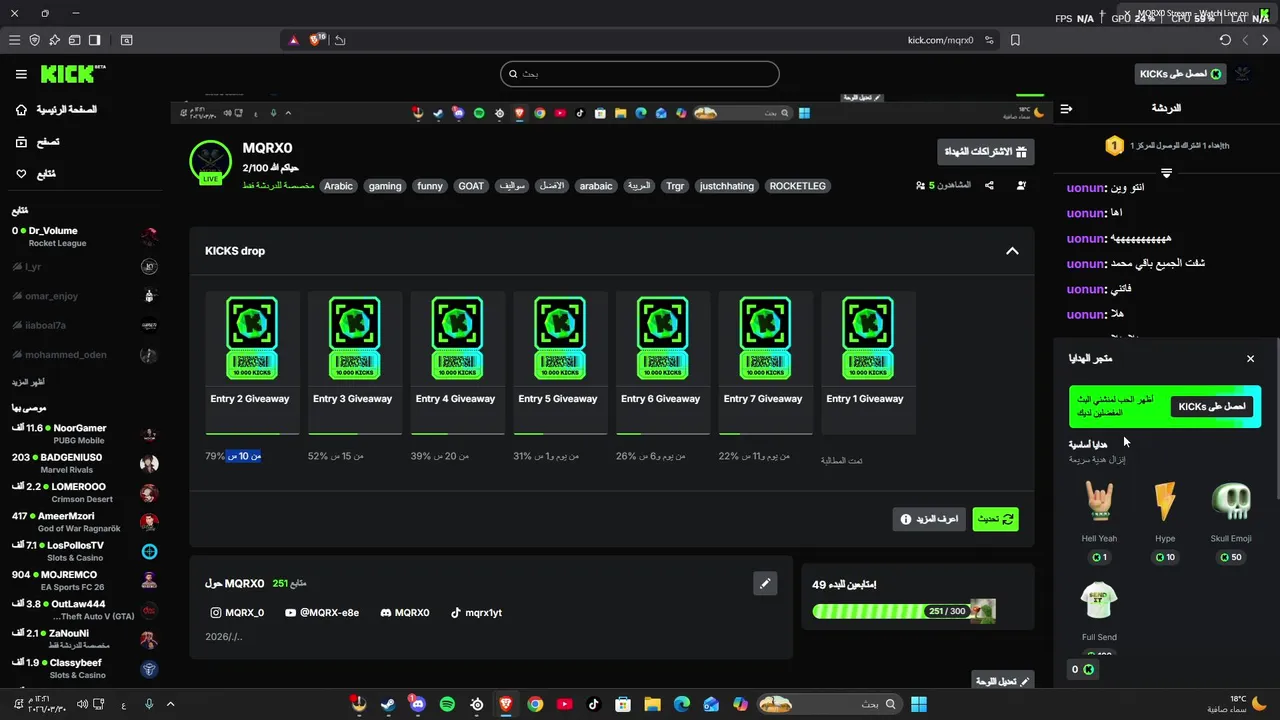Click the Arabic tag chip
This screenshot has height=720, width=1280.
click(338, 186)
